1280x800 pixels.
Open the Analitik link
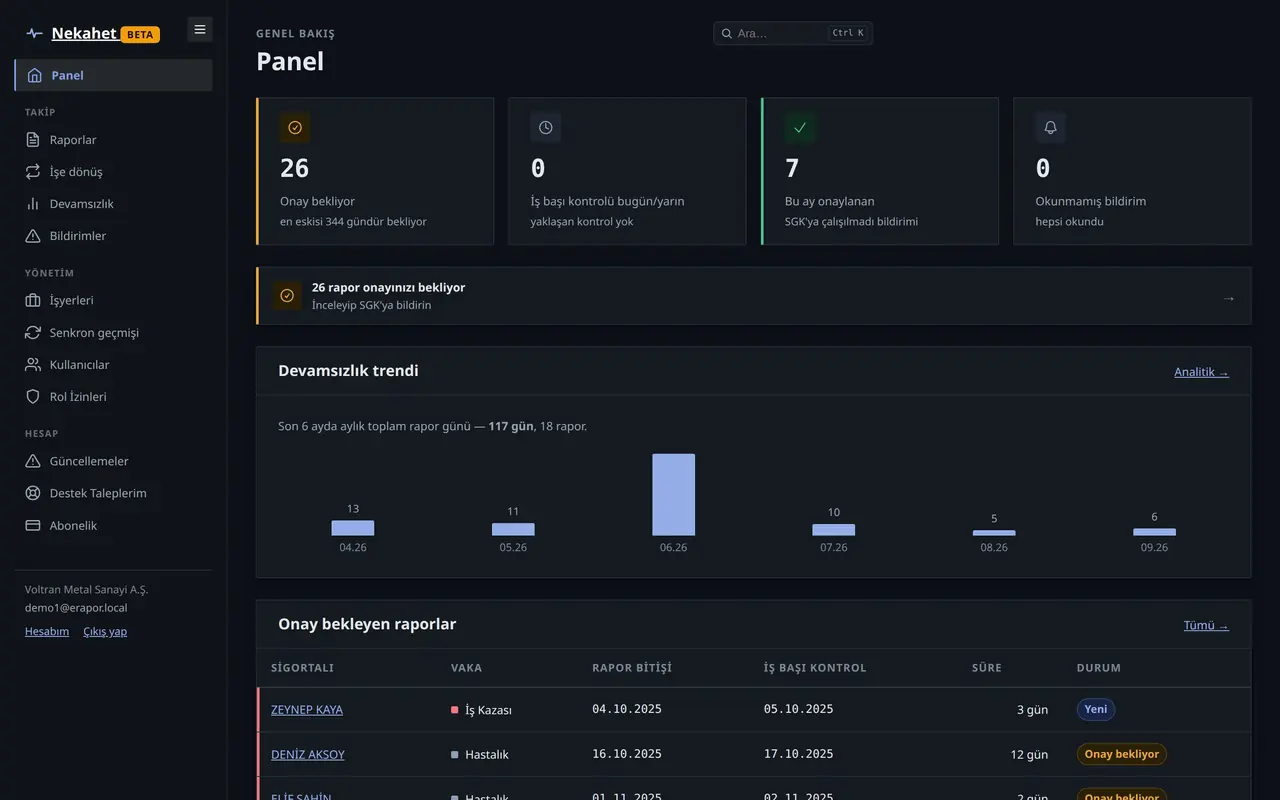1201,372
